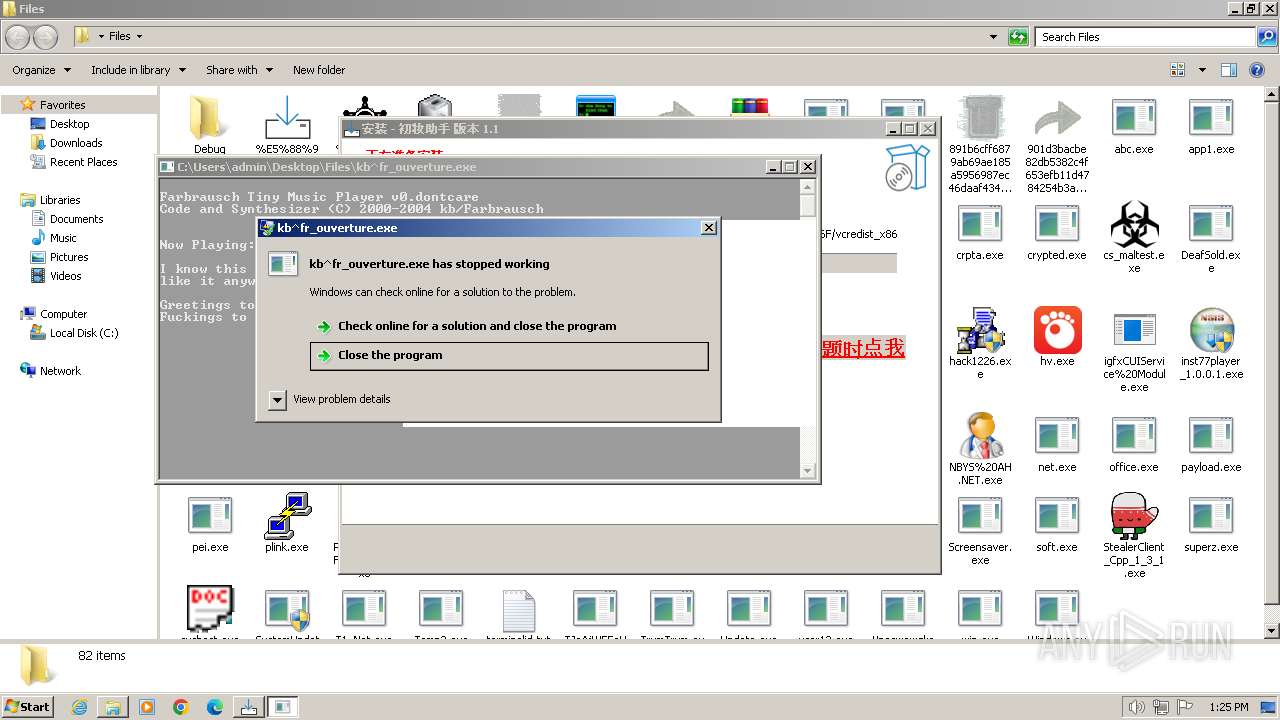The image size is (1280, 720).
Task: Select Network in navigation pane
Action: [x=60, y=371]
